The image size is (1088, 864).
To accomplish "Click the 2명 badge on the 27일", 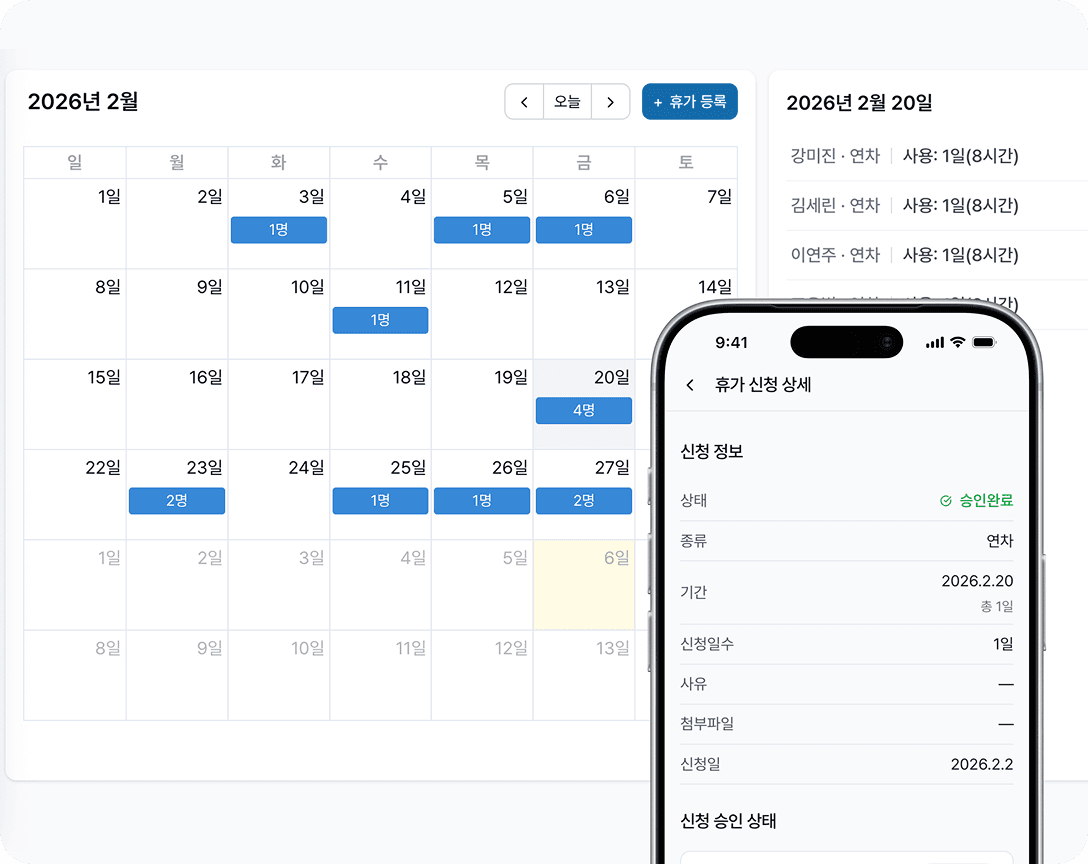I will [584, 501].
